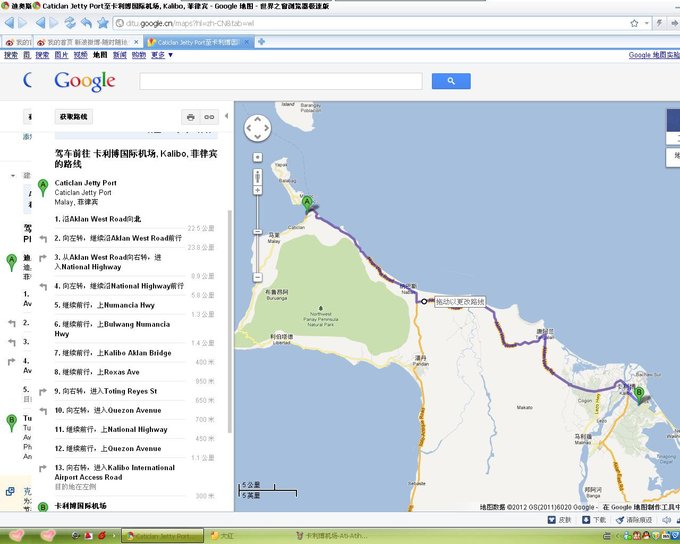680x544 pixels.
Task: Click the 清除痕迹 clear traces button
Action: pyautogui.click(x=634, y=520)
